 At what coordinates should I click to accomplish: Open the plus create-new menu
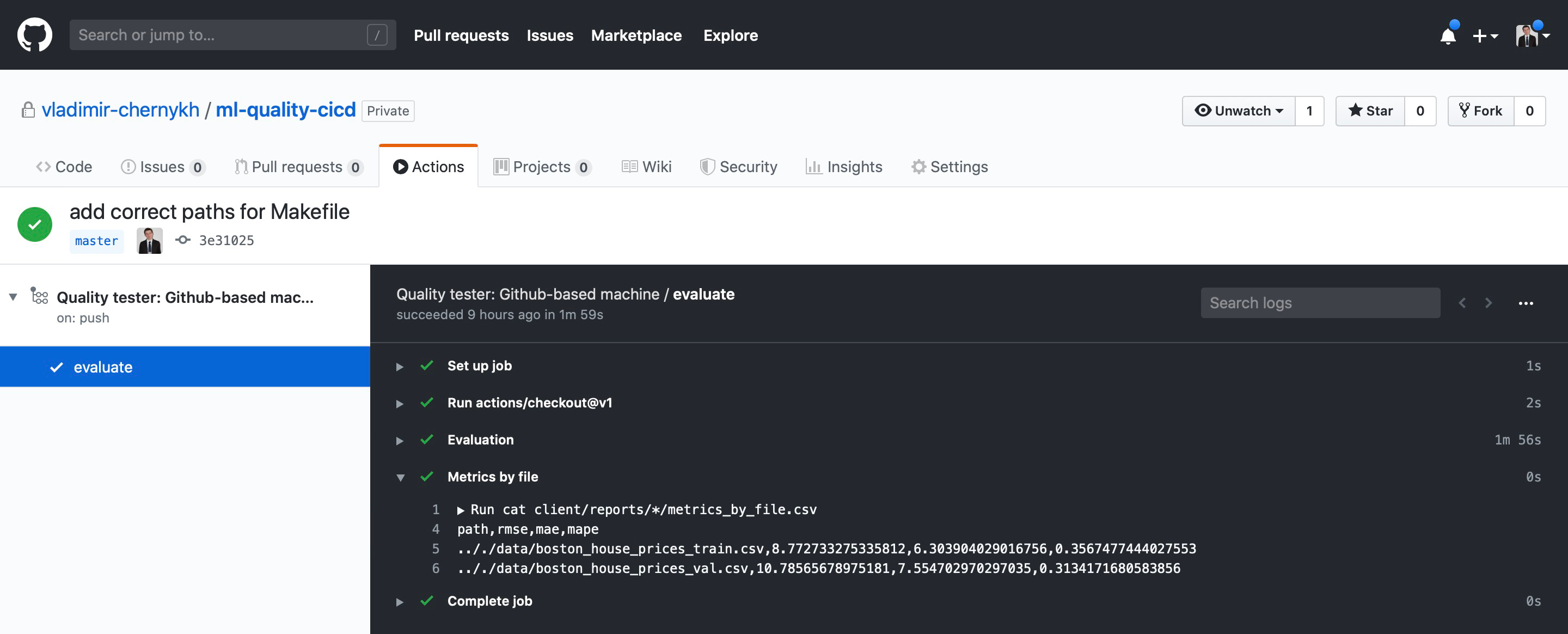tap(1485, 36)
